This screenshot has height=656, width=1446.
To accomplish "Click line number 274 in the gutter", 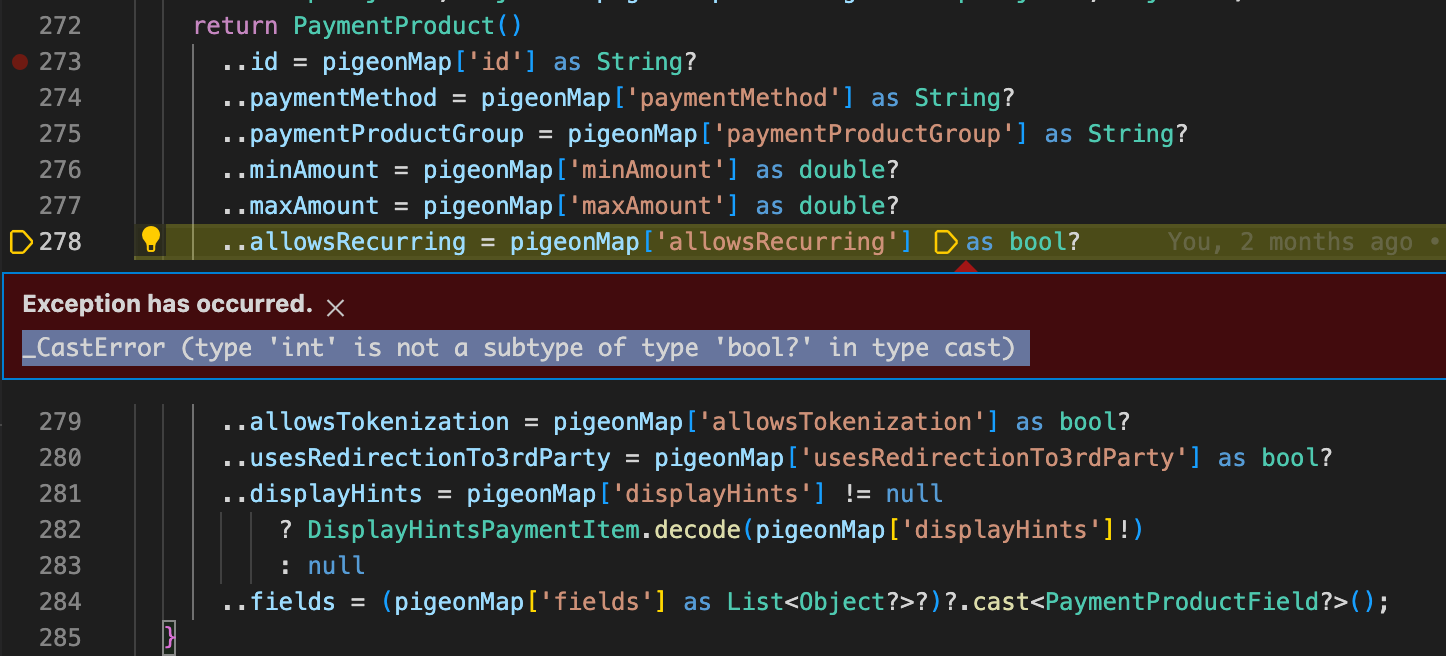I will 60,98.
